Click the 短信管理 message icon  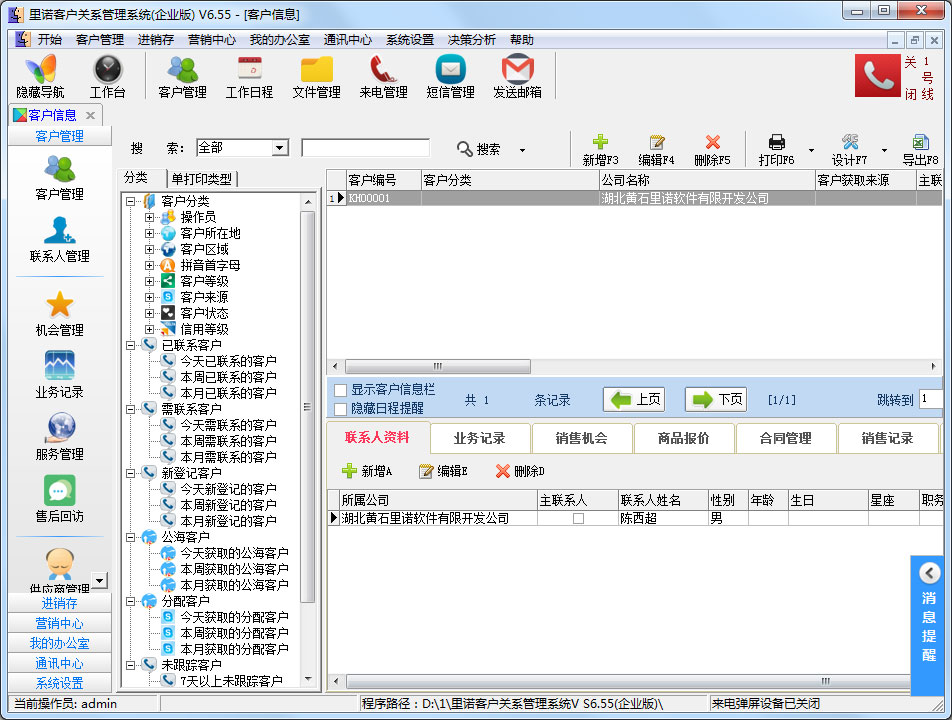coord(450,70)
